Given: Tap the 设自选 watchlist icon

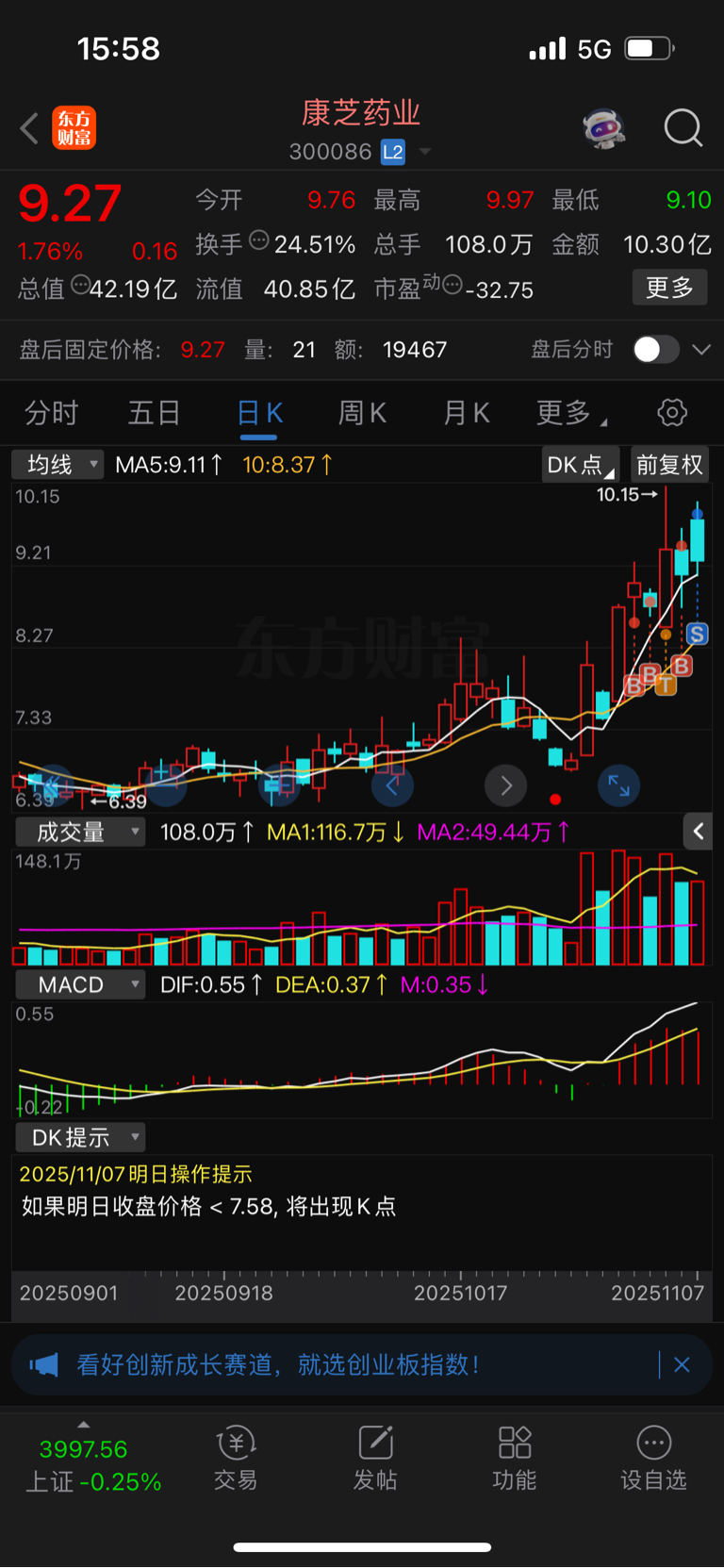Looking at the screenshot, I should (x=653, y=1459).
